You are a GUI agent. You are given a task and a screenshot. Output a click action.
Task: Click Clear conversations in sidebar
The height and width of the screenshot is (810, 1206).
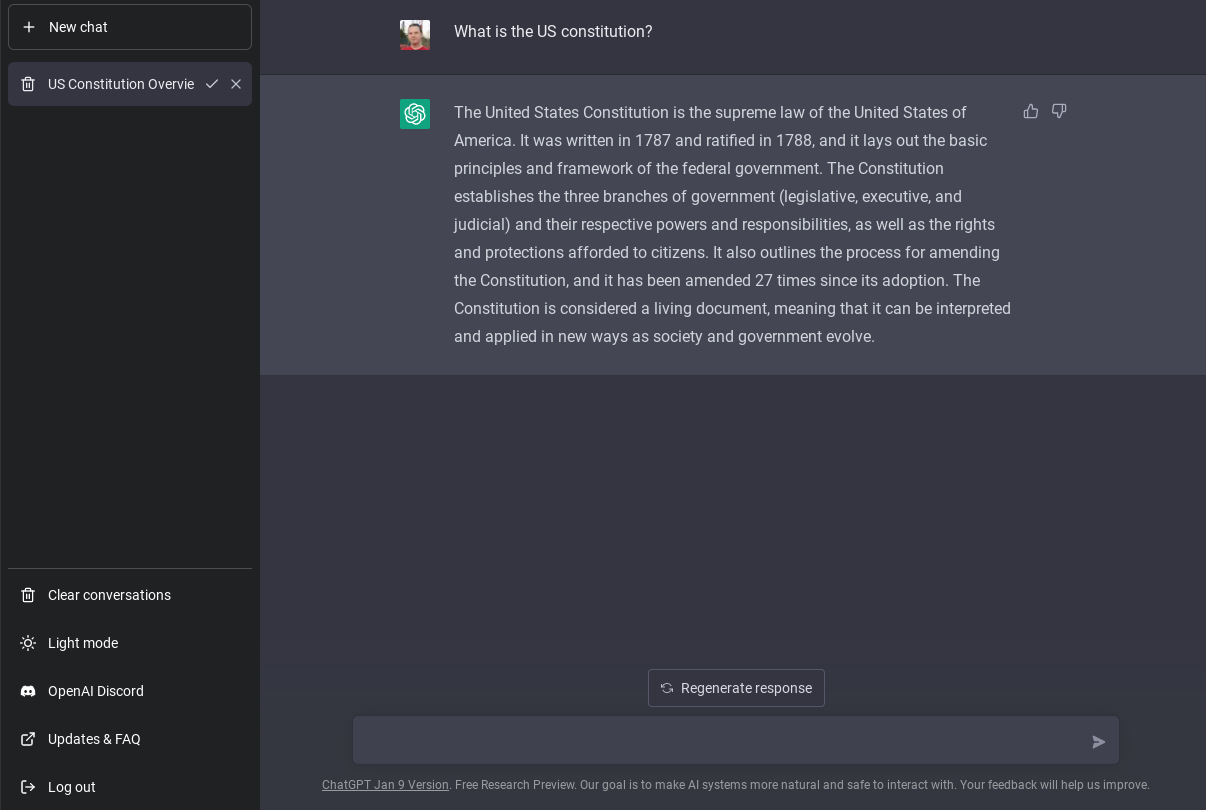coord(109,595)
